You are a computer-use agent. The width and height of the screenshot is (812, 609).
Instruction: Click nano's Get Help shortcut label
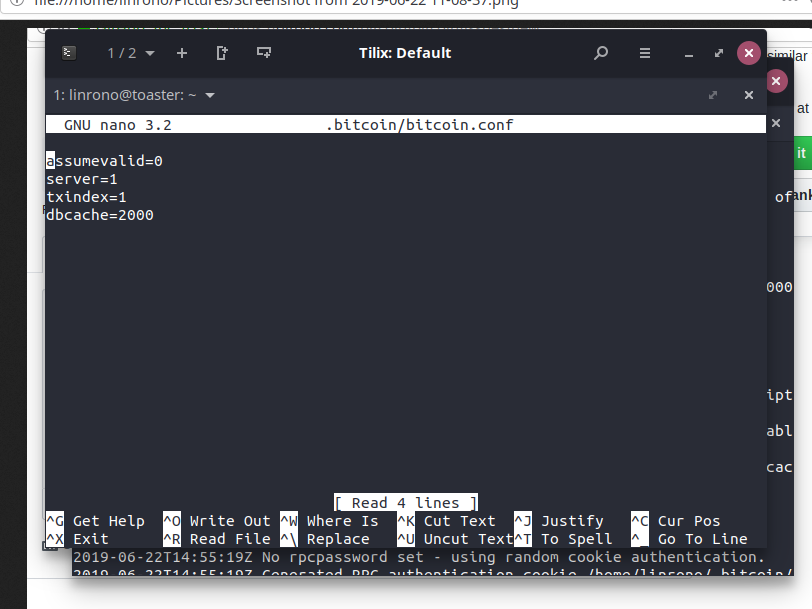110,521
